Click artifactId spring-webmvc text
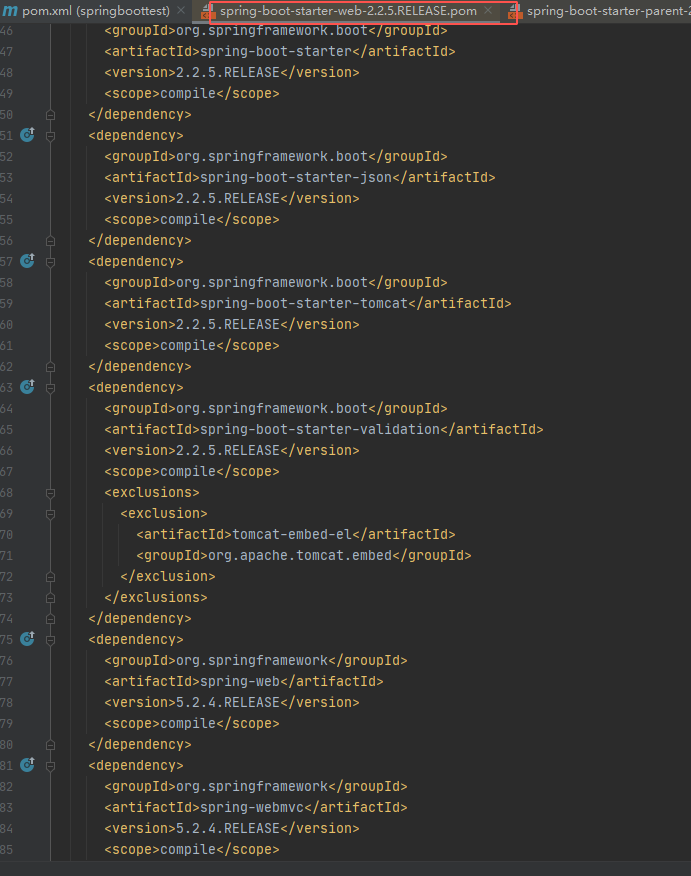Viewport: 691px width, 876px height. point(252,807)
